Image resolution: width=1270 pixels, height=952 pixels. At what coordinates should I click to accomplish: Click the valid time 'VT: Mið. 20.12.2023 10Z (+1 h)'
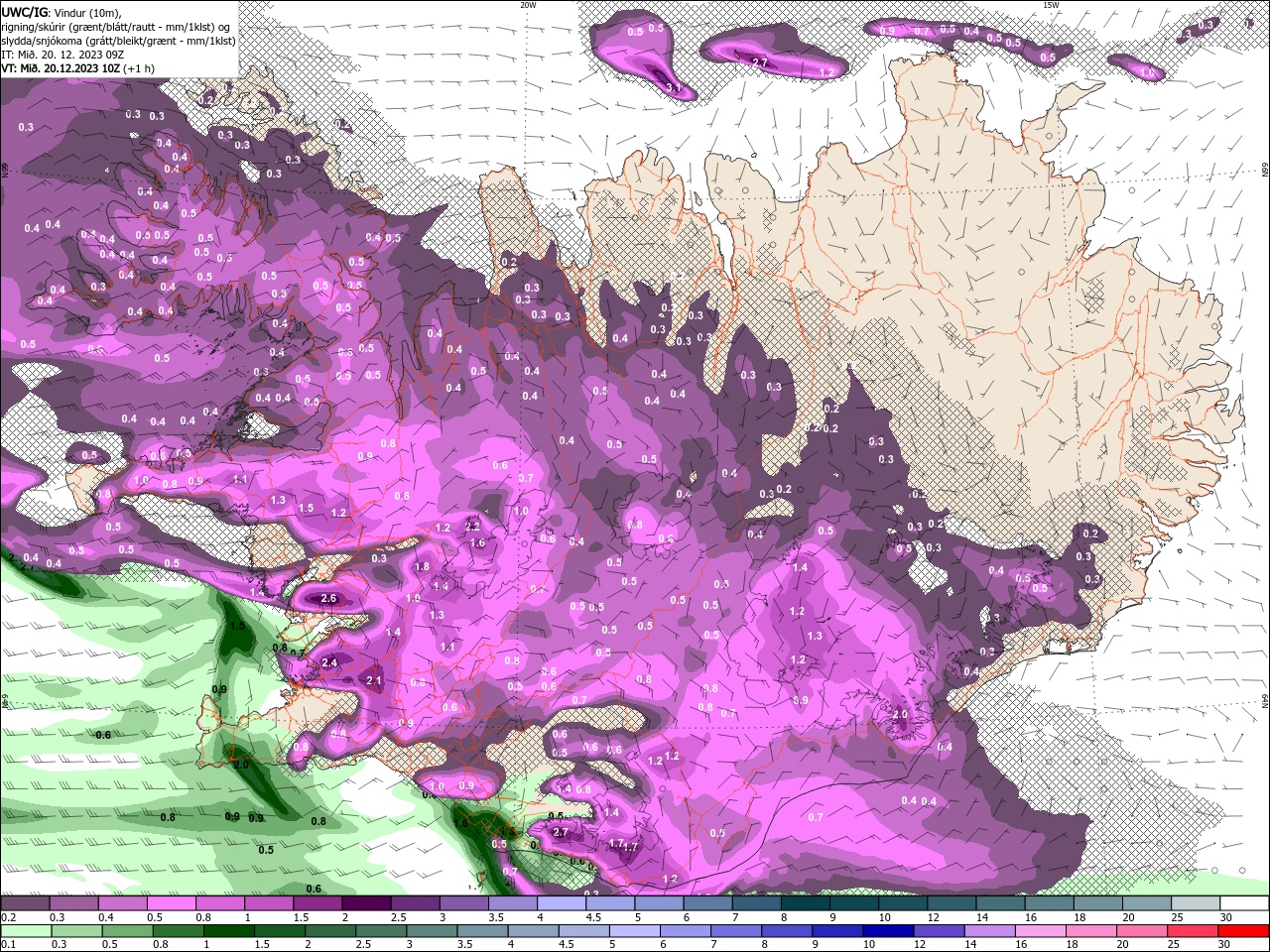coord(77,68)
